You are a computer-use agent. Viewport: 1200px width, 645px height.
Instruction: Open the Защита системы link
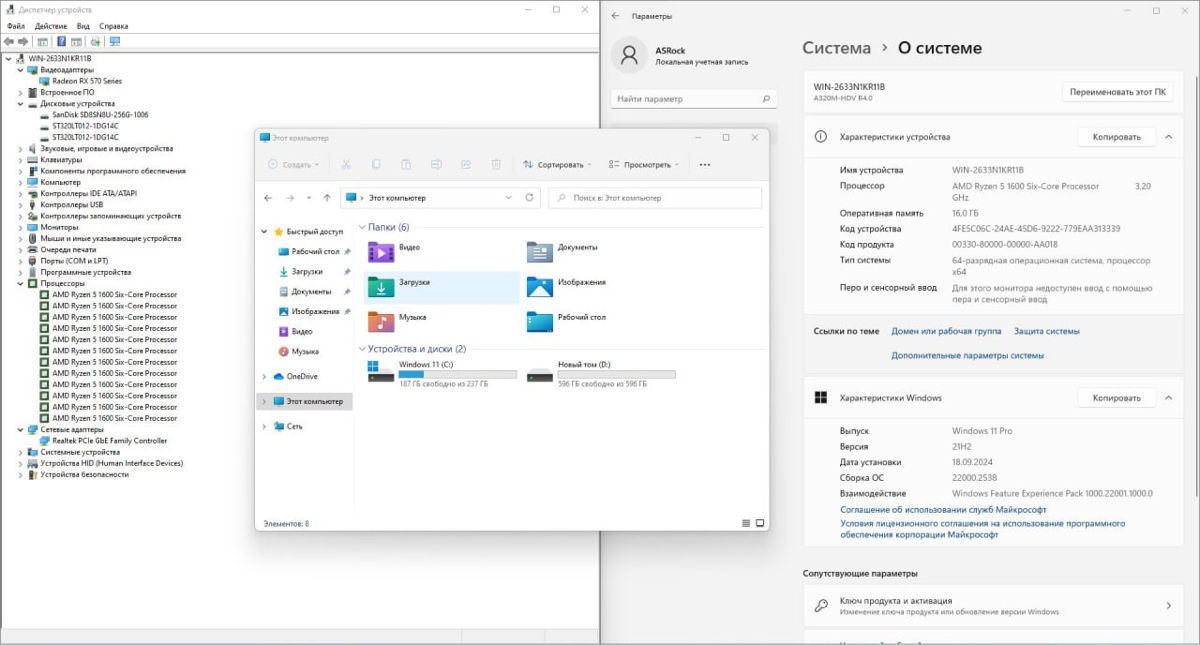click(x=1046, y=331)
